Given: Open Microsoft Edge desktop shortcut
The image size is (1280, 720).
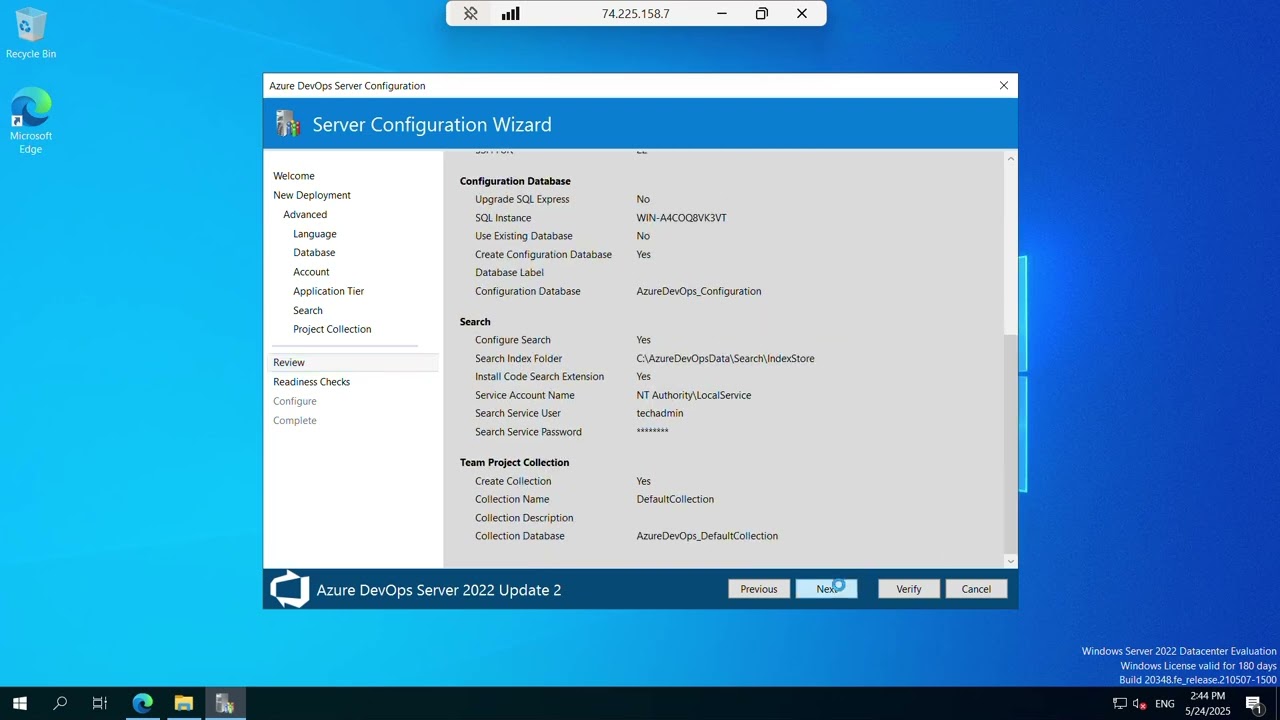Looking at the screenshot, I should pyautogui.click(x=31, y=121).
